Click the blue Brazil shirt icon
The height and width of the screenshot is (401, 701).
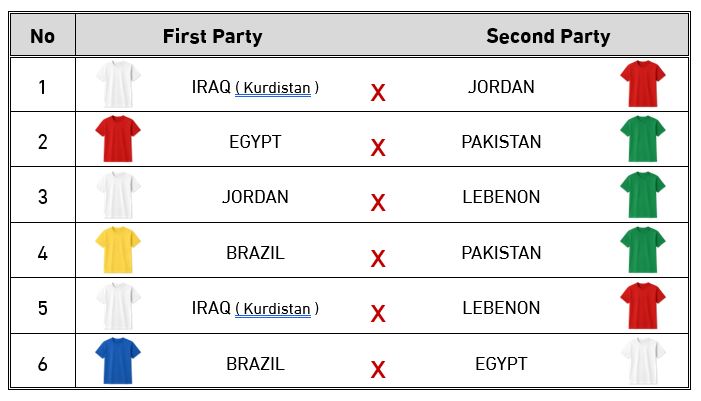point(118,361)
